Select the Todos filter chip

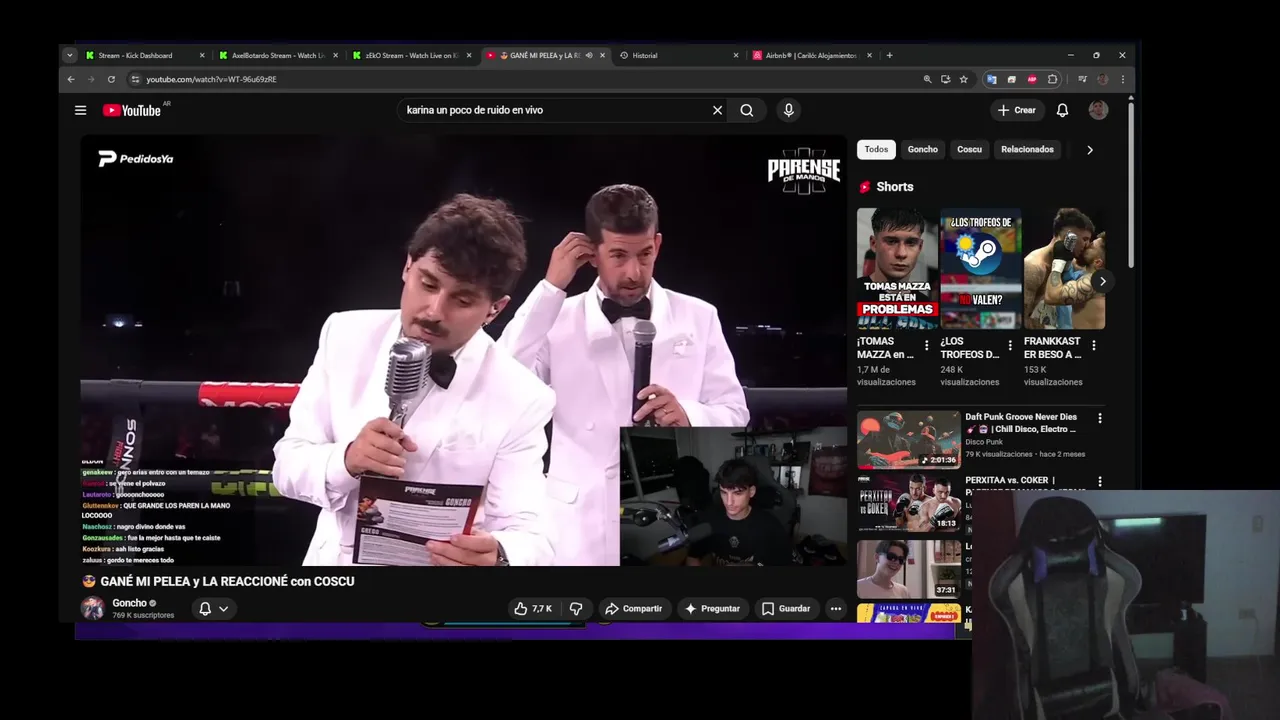876,149
